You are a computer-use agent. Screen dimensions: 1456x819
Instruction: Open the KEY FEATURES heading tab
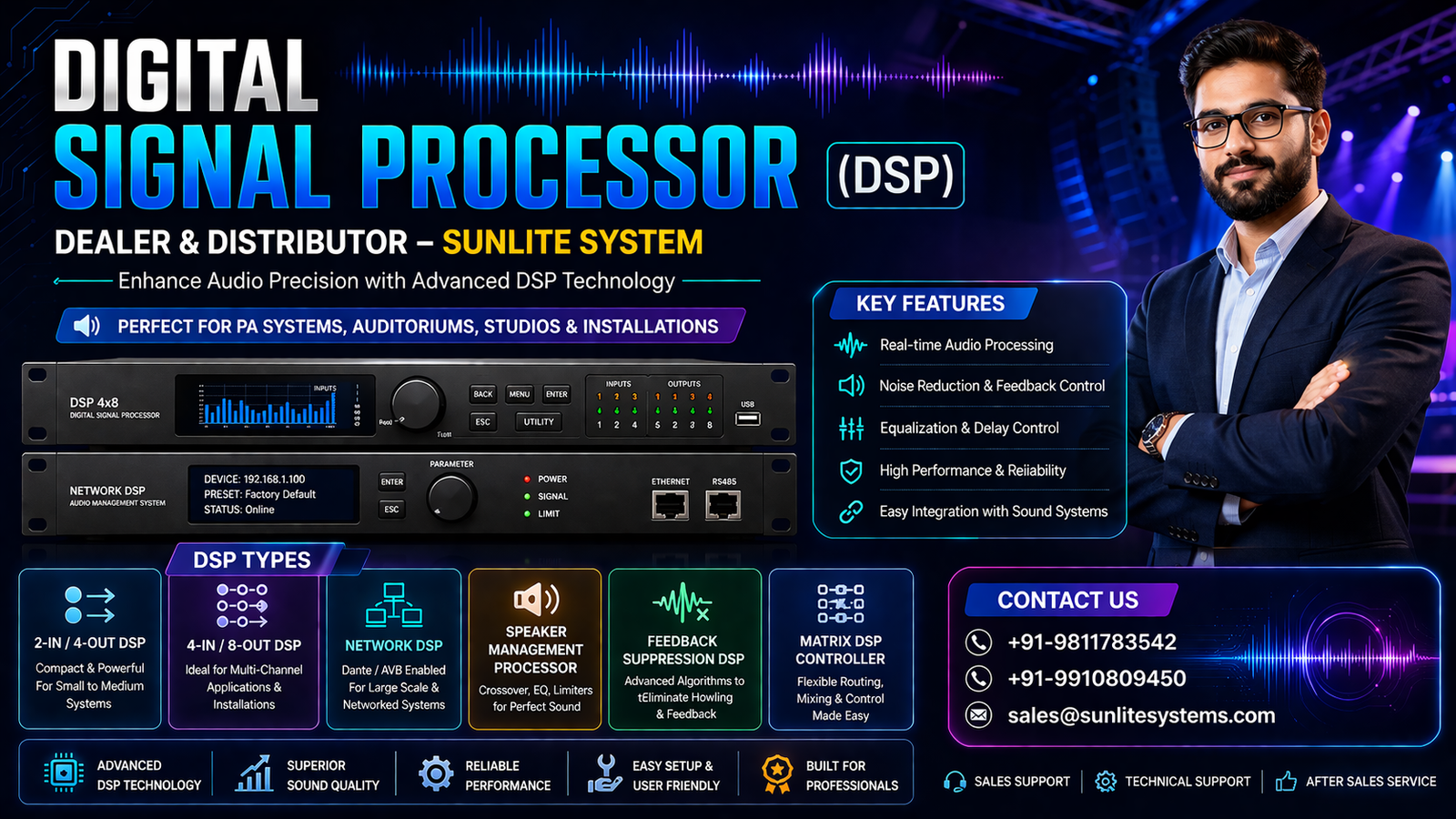(931, 304)
